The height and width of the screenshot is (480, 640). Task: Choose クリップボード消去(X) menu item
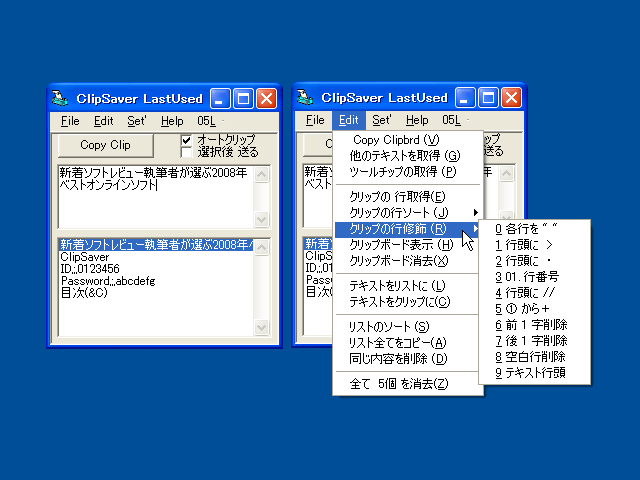click(x=407, y=261)
